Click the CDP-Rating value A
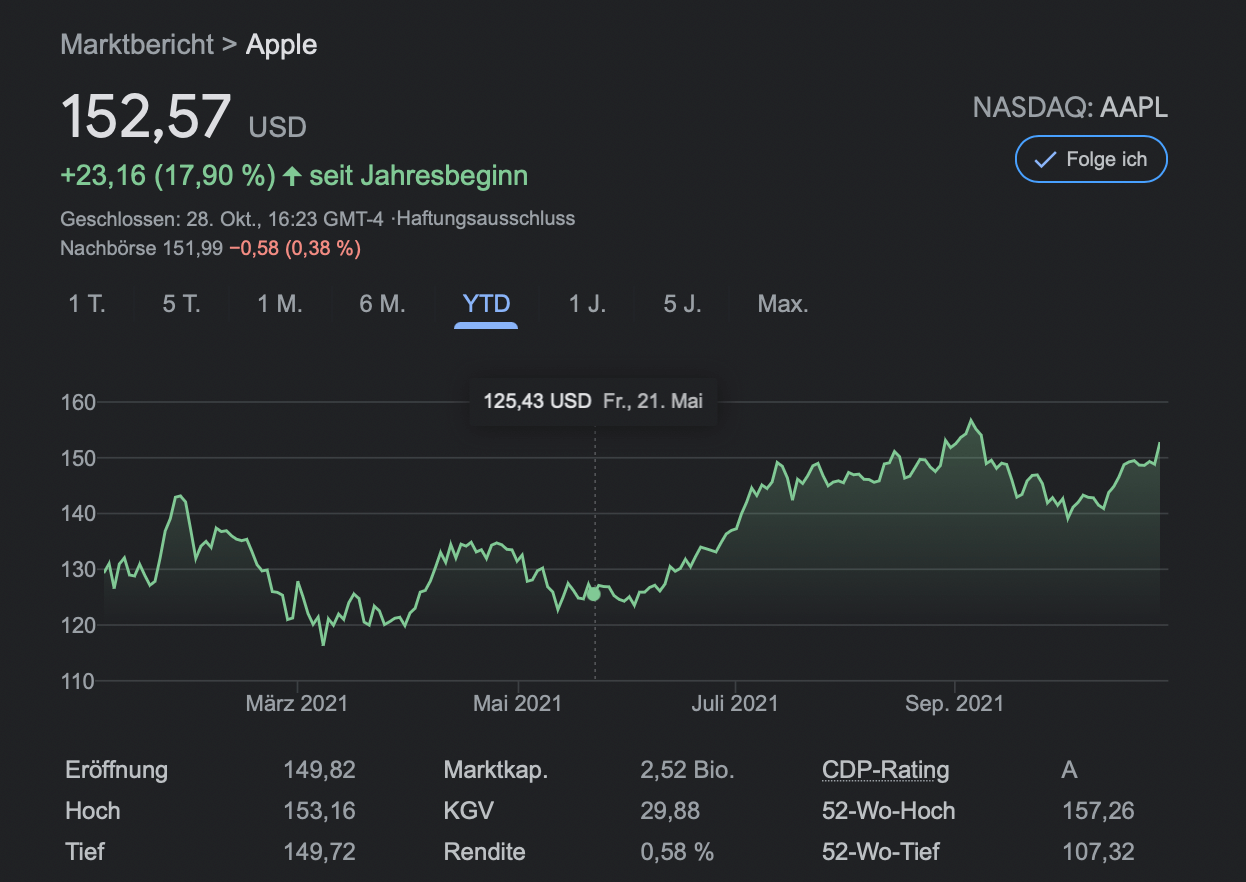The width and height of the screenshot is (1246, 882). (1070, 770)
